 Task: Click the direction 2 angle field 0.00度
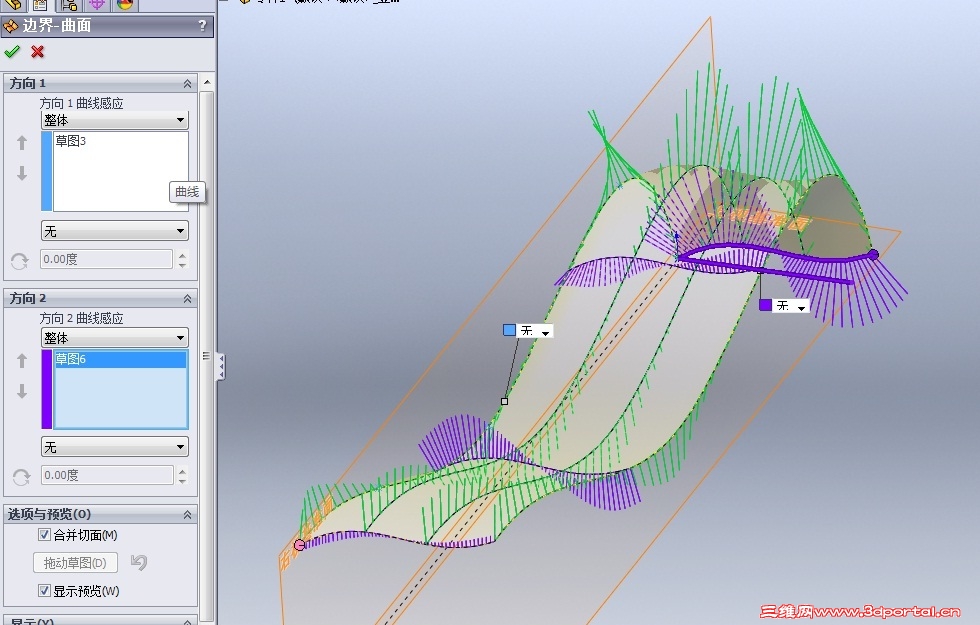pos(107,475)
